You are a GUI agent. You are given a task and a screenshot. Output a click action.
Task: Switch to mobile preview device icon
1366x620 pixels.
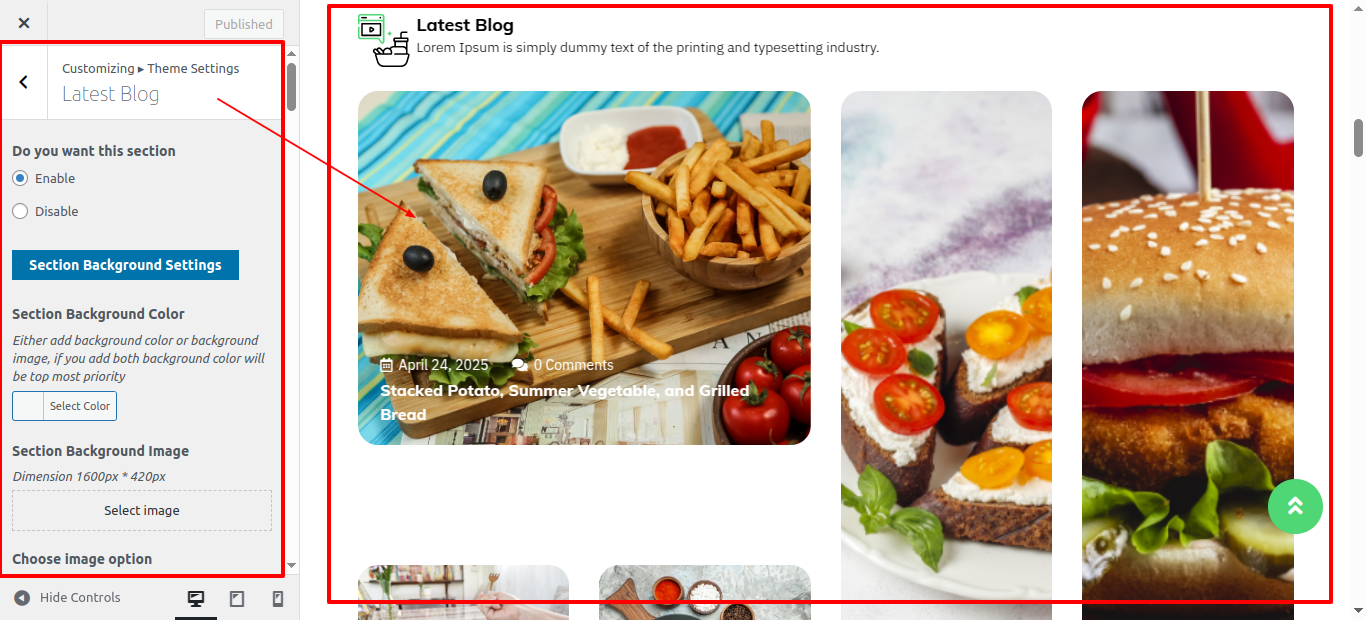[x=278, y=599]
